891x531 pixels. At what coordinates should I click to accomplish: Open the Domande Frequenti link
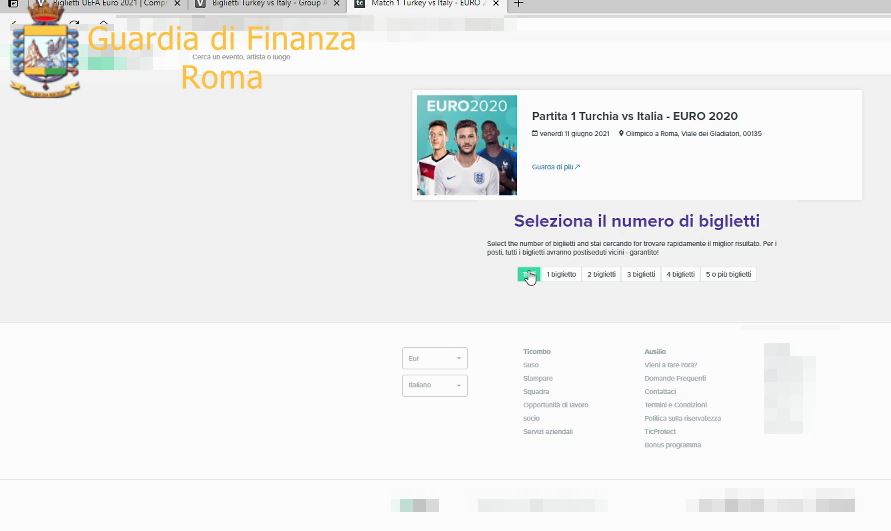point(675,378)
